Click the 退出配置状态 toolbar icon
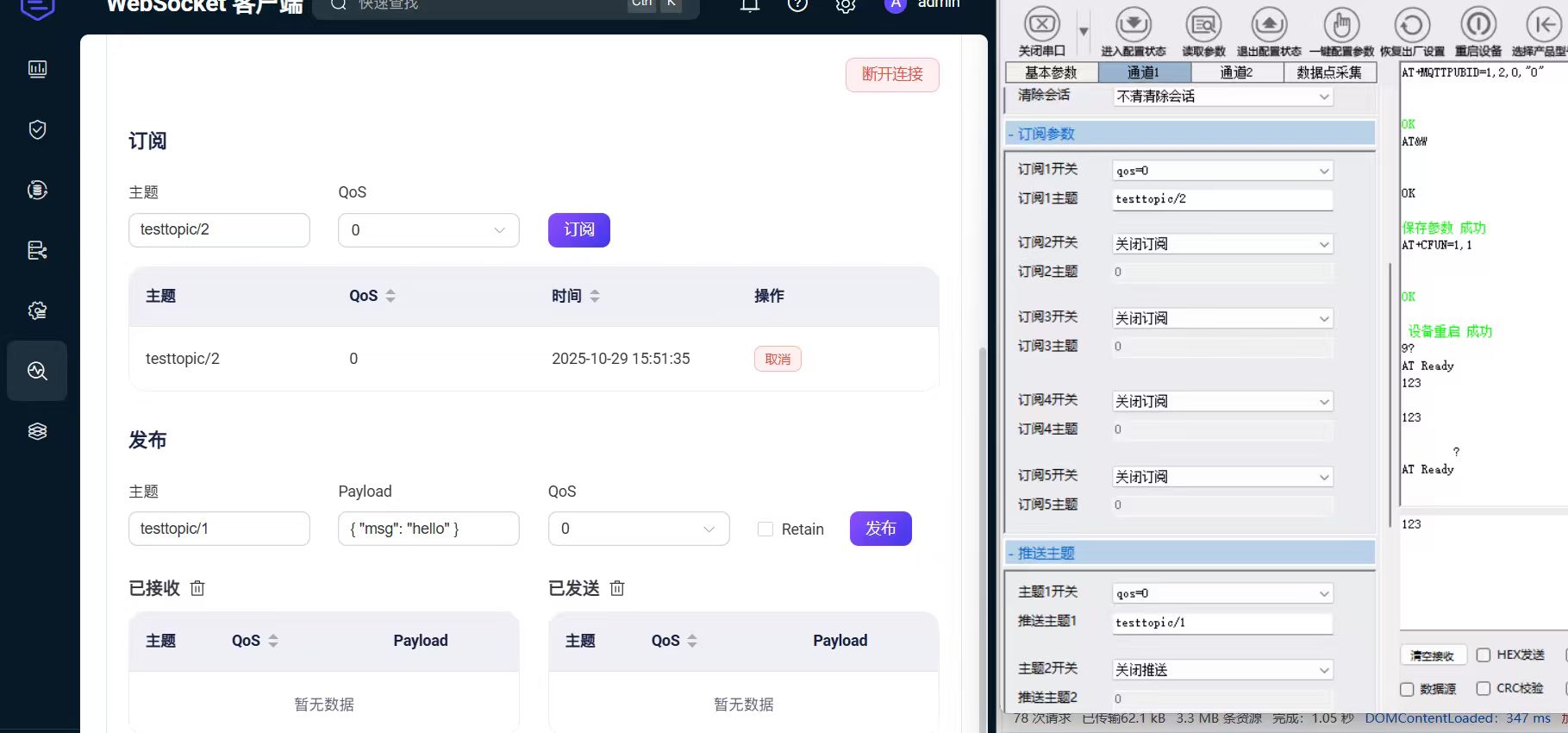 (1269, 25)
